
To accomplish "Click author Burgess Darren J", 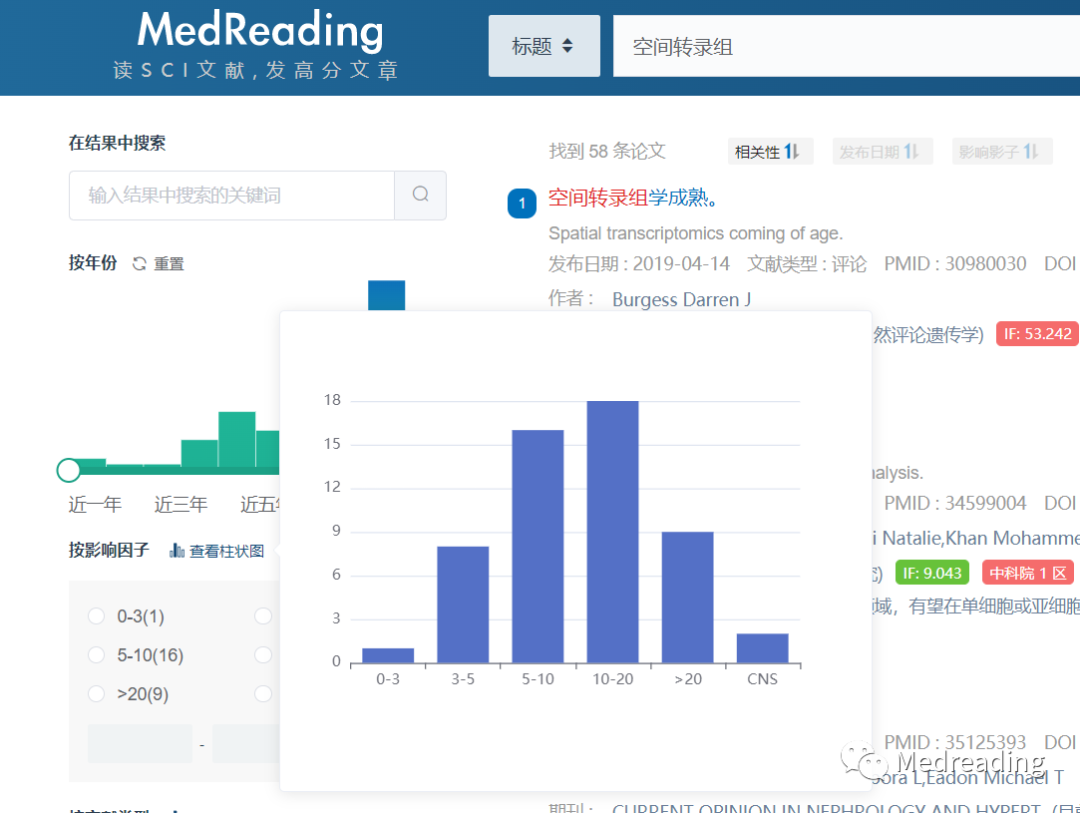I will (x=681, y=299).
